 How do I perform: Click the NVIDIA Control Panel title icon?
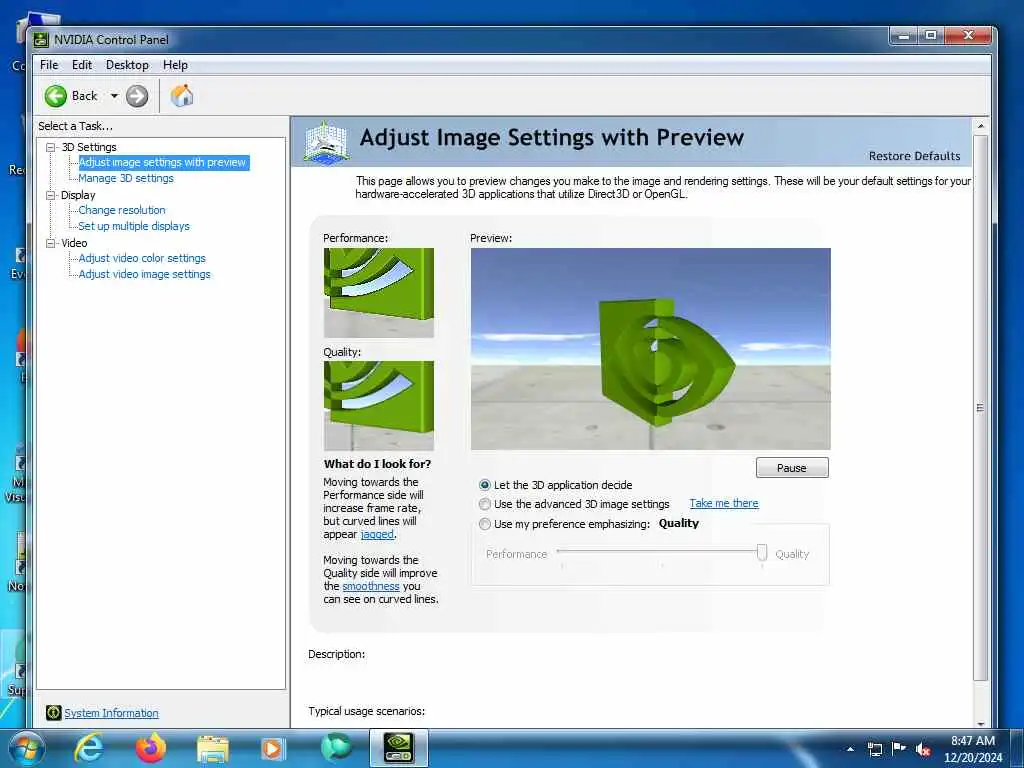tap(41, 40)
